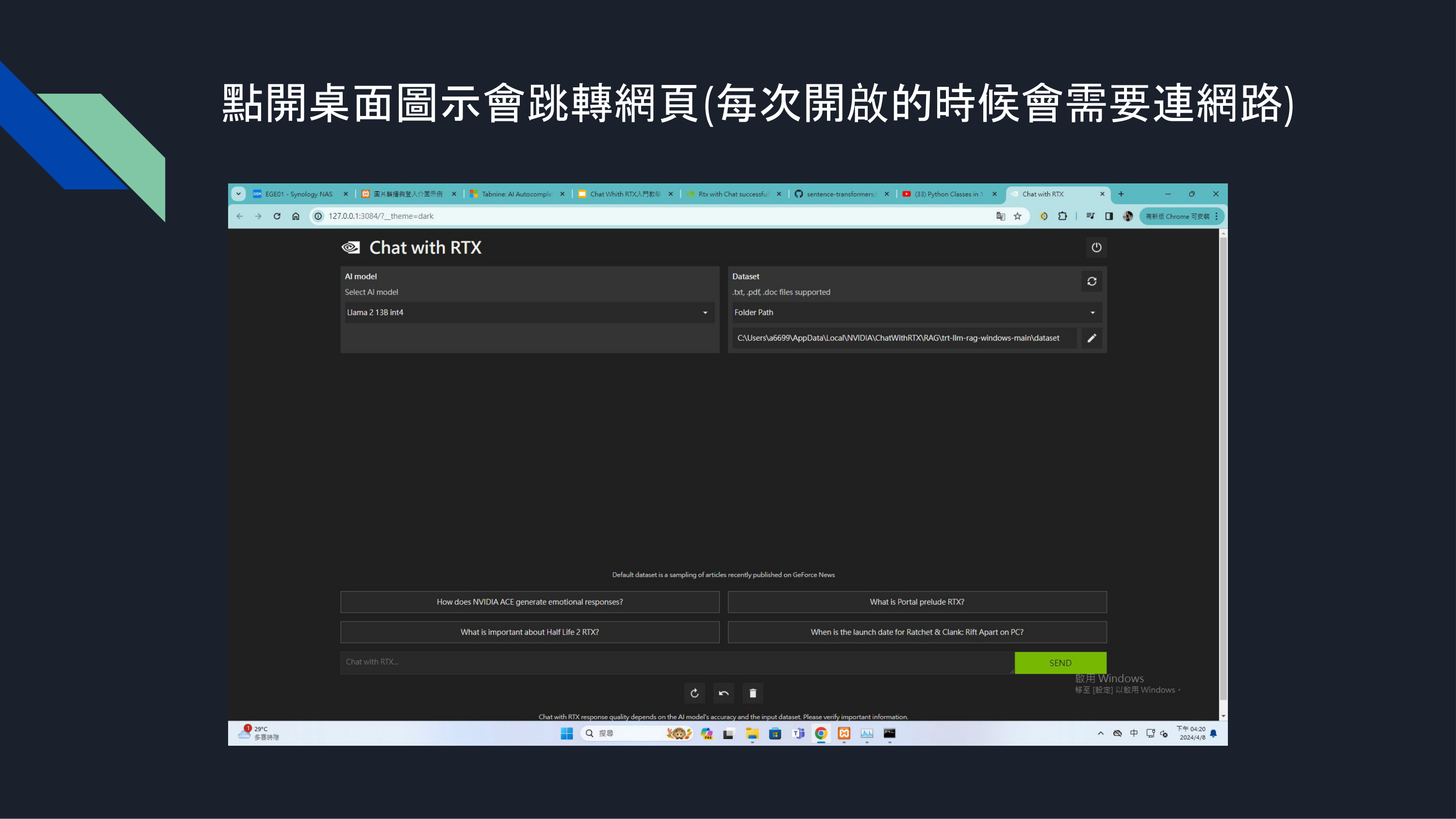1456x819 pixels.
Task: Open the Windows Start menu
Action: click(567, 733)
